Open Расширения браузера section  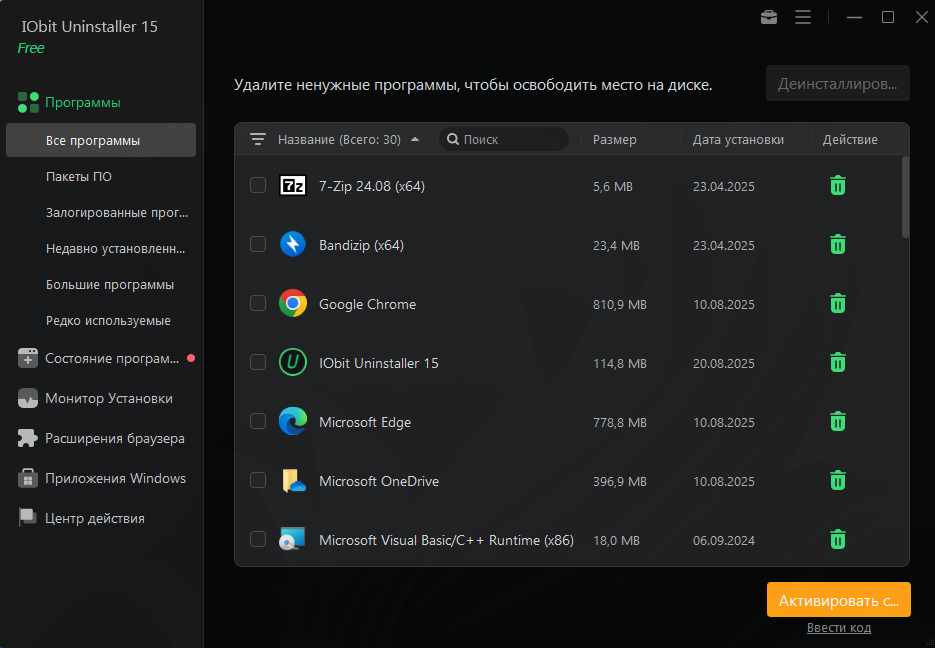coord(114,438)
